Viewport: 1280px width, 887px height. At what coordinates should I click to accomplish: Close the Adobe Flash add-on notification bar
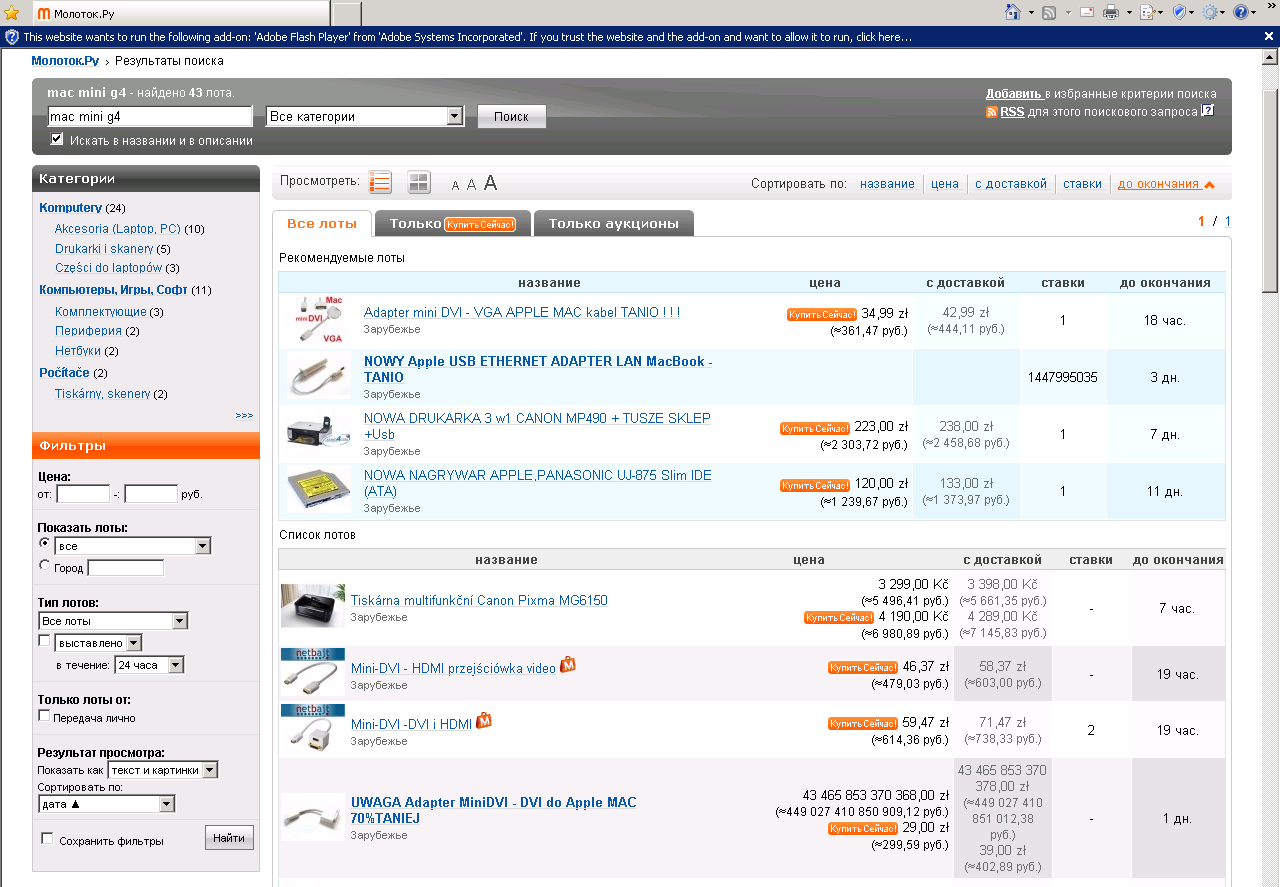(x=1269, y=36)
